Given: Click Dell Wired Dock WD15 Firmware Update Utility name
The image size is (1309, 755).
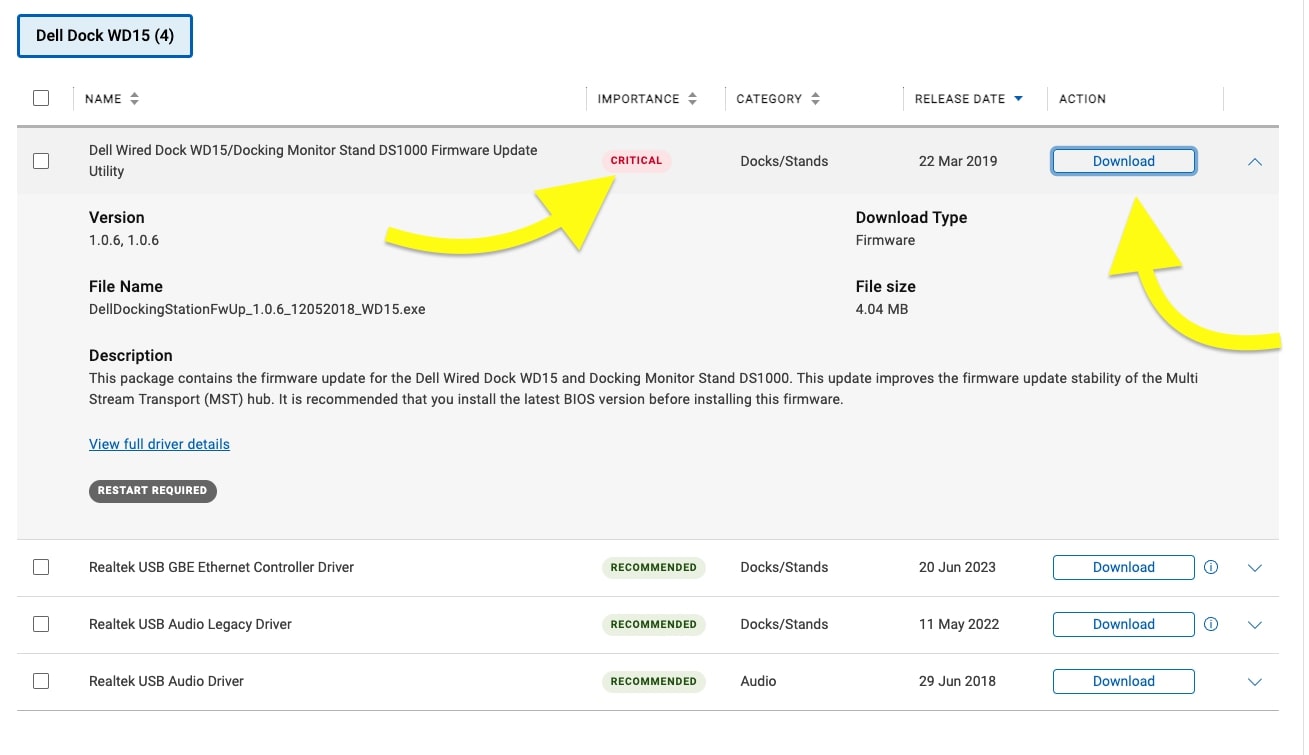Looking at the screenshot, I should (313, 160).
